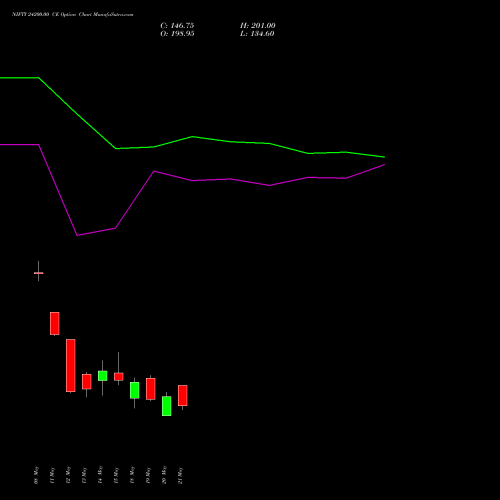Viewport: 500px width, 500px height.
Task: Click the close value C: 146.75
Action: tap(177, 26)
